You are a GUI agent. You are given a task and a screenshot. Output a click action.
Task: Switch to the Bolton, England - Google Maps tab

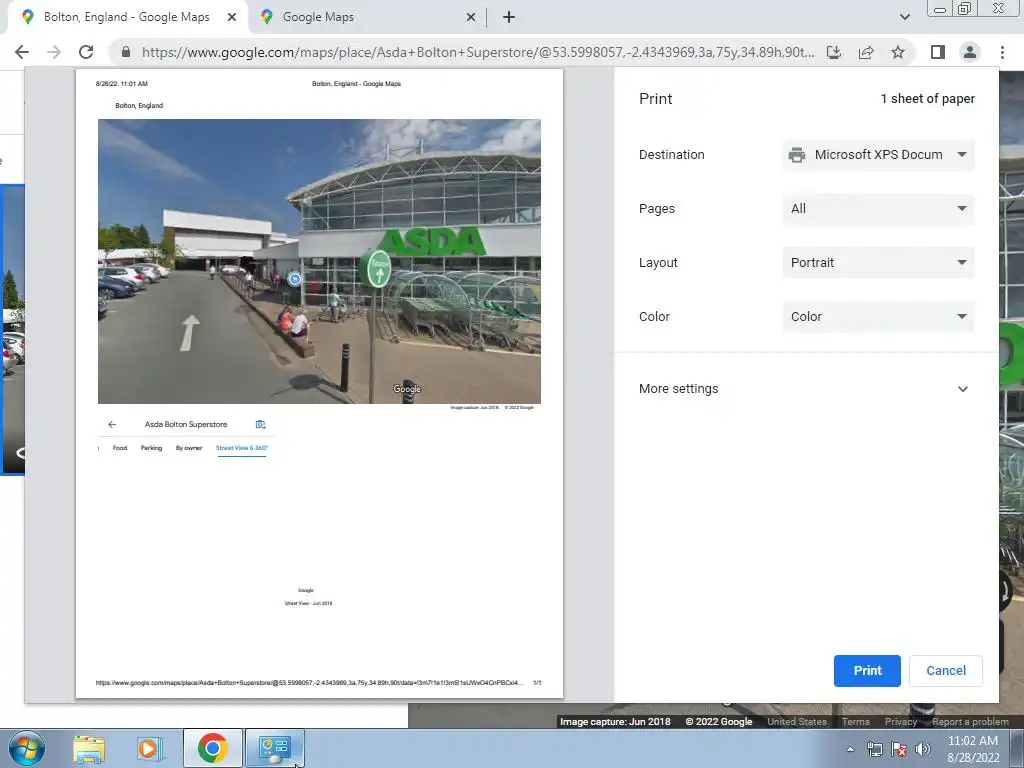tap(126, 17)
